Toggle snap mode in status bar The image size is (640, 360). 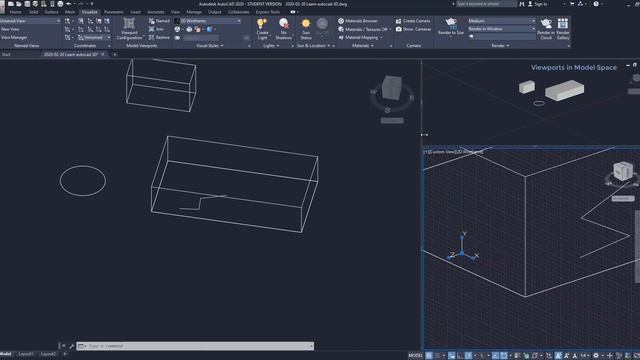pyautogui.click(x=438, y=356)
